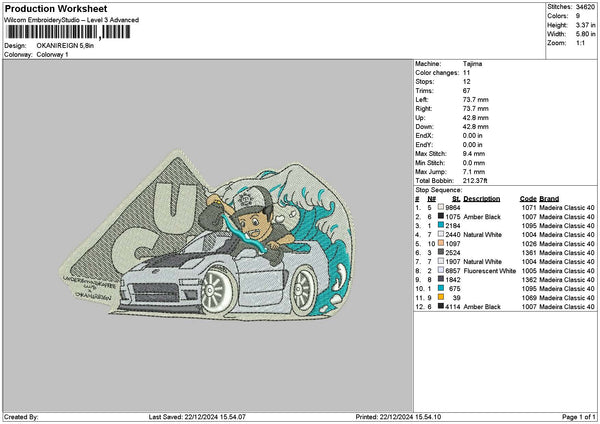This screenshot has height=424, width=600.
Task: Select the Total Bobbin value '212.37ft'
Action: [475, 181]
